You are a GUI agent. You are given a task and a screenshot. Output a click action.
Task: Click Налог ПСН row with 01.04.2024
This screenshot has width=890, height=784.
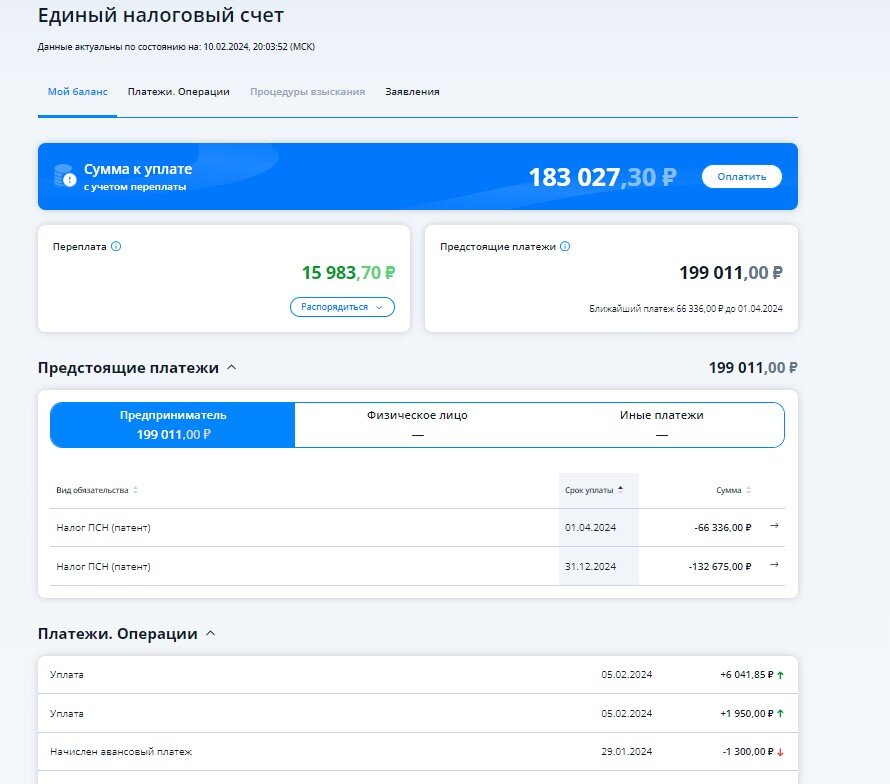pos(417,527)
